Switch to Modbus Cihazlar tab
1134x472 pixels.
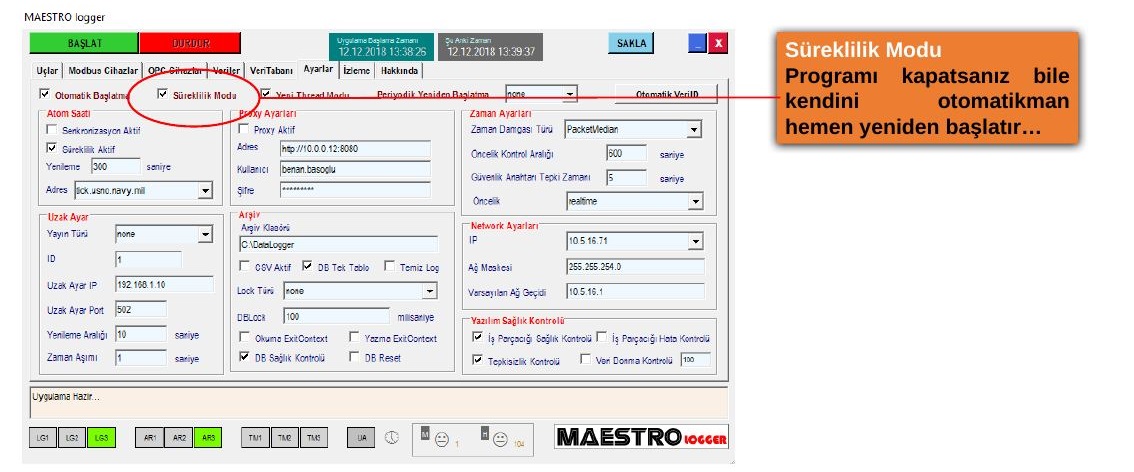(103, 71)
